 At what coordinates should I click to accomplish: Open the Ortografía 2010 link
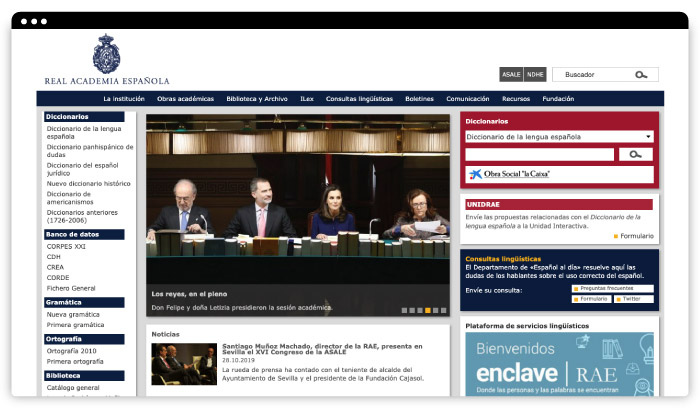point(71,351)
